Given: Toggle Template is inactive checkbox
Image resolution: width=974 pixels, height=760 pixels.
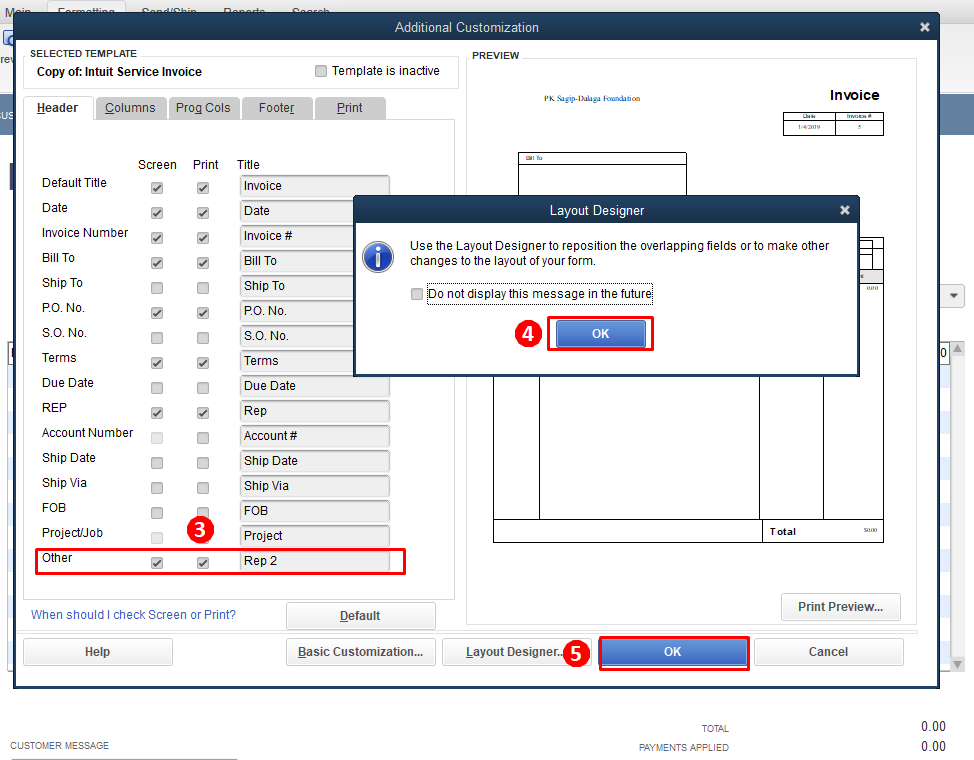Looking at the screenshot, I should [x=321, y=71].
